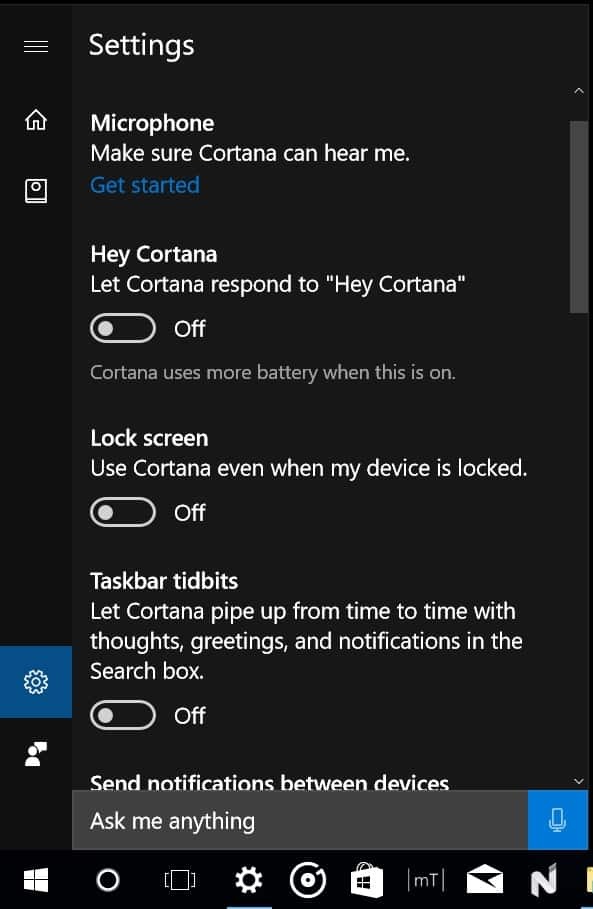Open the Windows Start menu

[x=36, y=880]
